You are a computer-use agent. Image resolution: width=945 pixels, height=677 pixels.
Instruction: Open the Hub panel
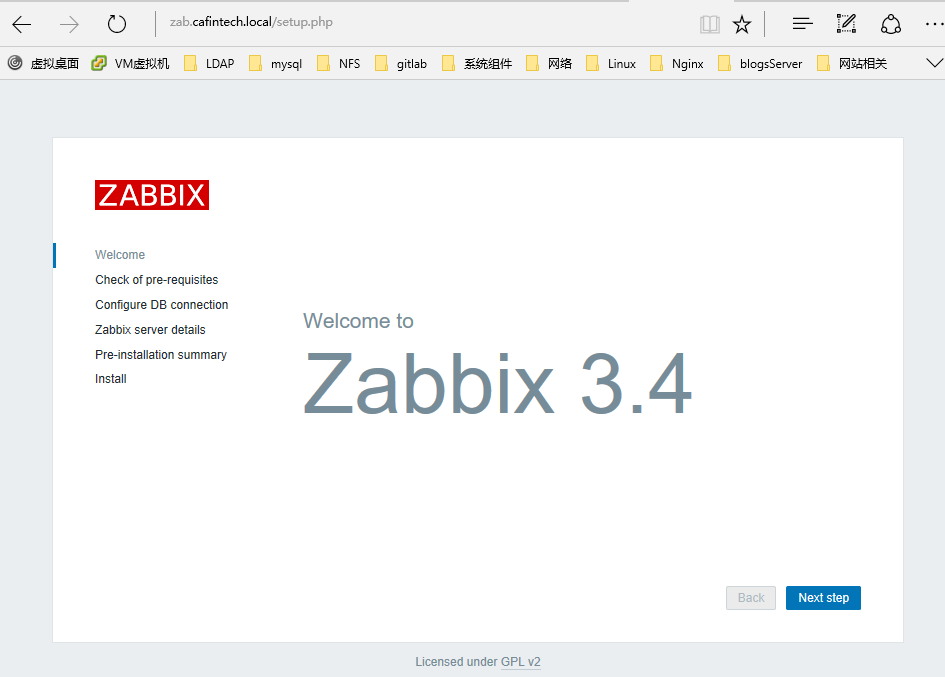coord(802,22)
